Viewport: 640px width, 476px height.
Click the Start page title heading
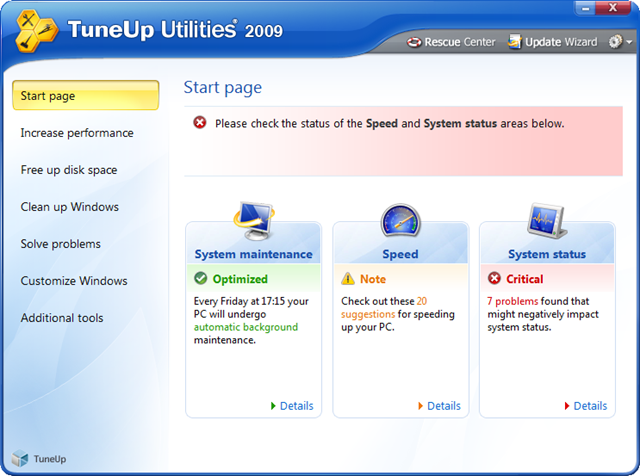(x=223, y=88)
